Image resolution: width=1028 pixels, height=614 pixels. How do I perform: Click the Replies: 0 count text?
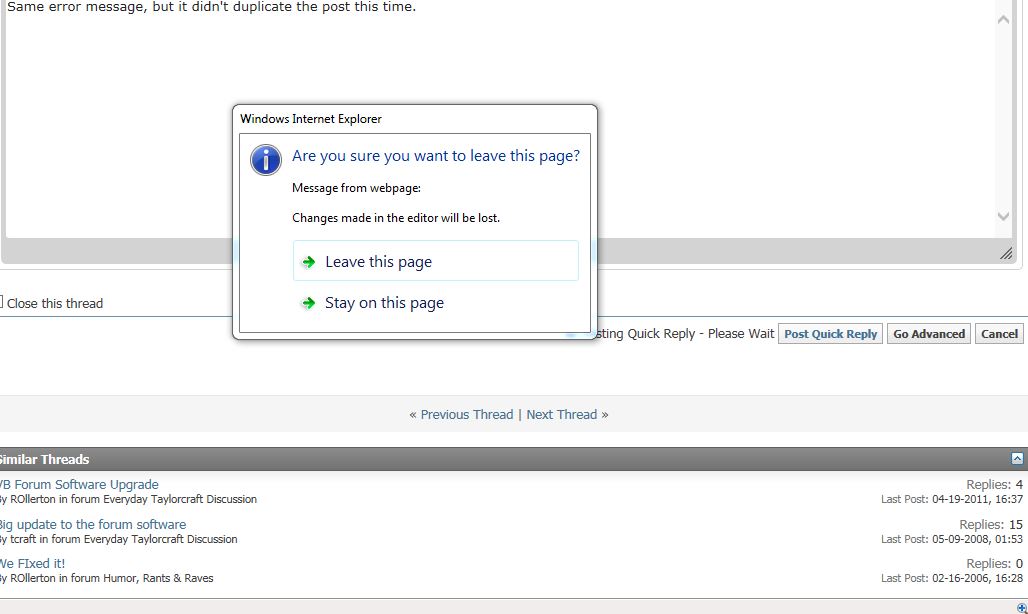[x=995, y=564]
